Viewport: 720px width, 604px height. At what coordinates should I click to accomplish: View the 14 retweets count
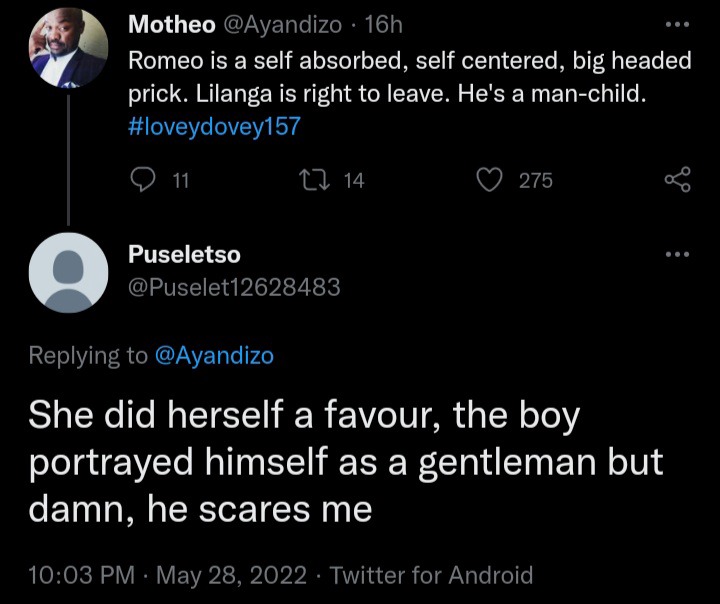[x=354, y=181]
